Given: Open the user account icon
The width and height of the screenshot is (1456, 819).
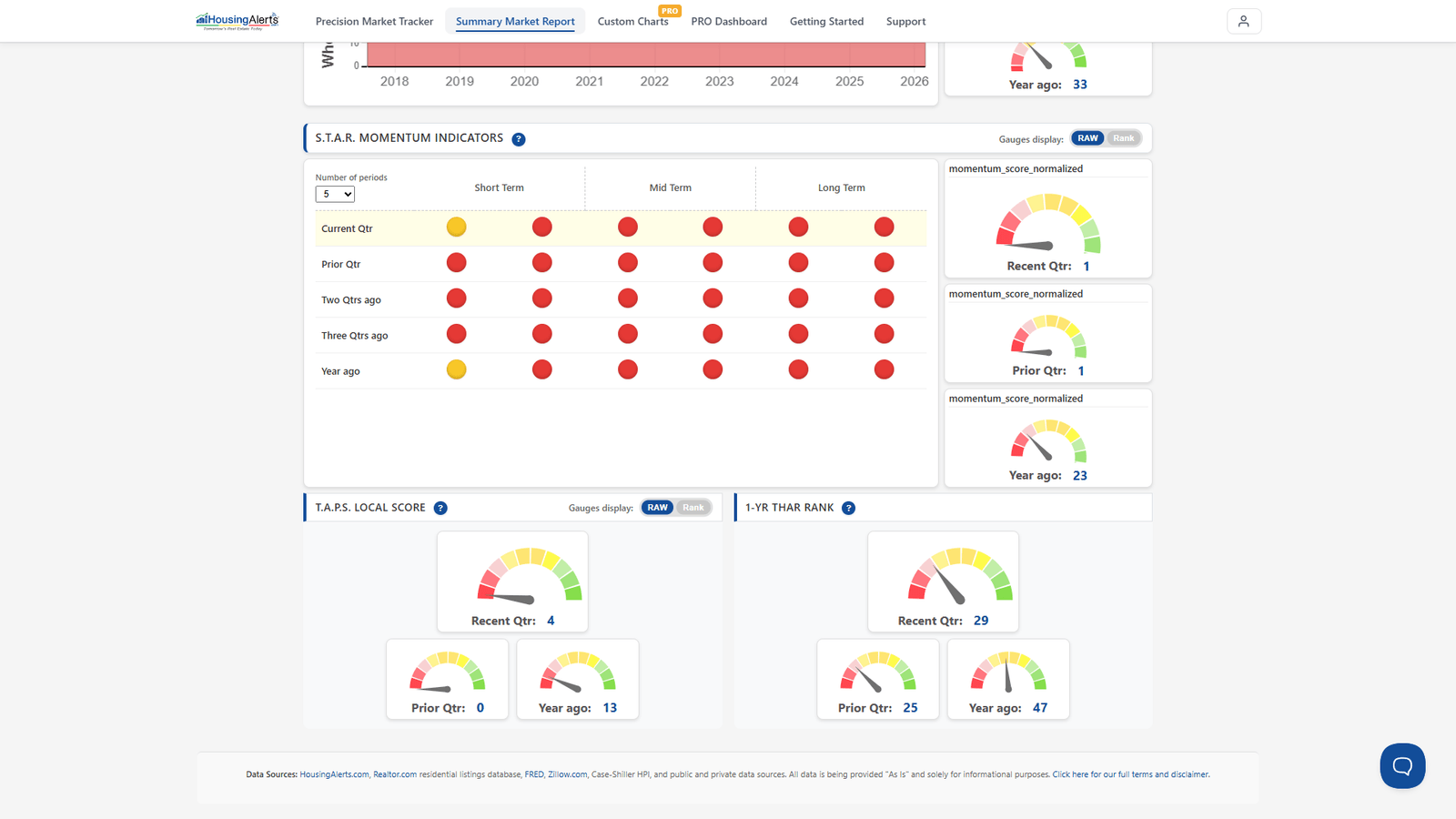Looking at the screenshot, I should pos(1244,21).
